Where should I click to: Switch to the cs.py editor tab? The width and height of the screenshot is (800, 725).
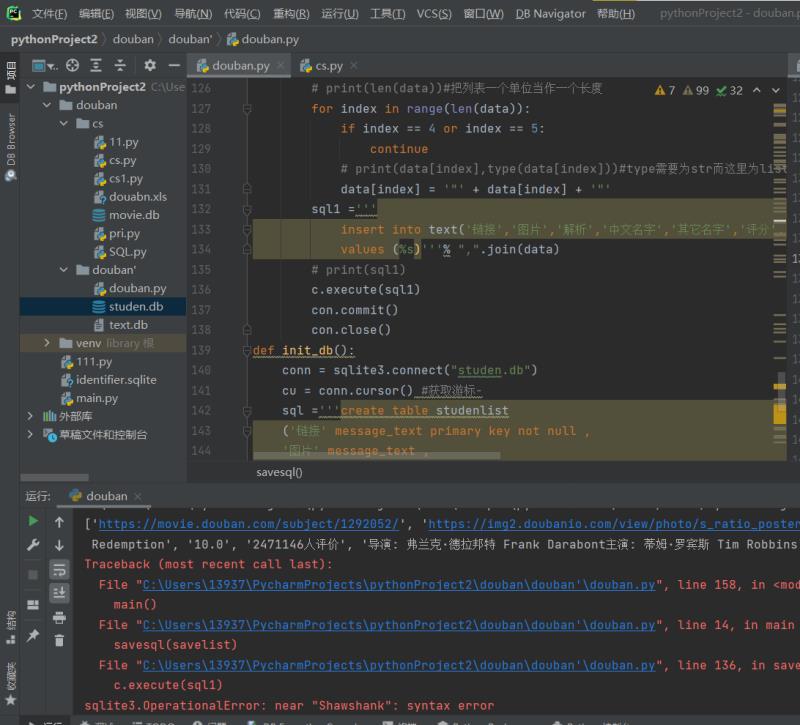tap(329, 66)
